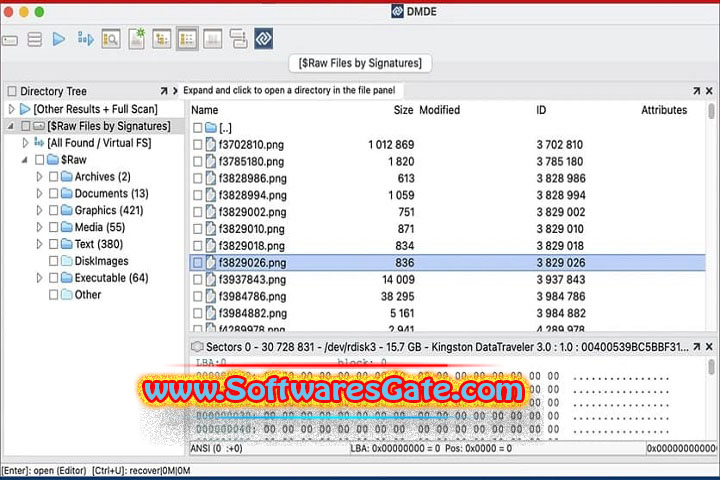Image resolution: width=720 pixels, height=480 pixels.
Task: Click the disk icon in sector panel header
Action: coord(197,347)
